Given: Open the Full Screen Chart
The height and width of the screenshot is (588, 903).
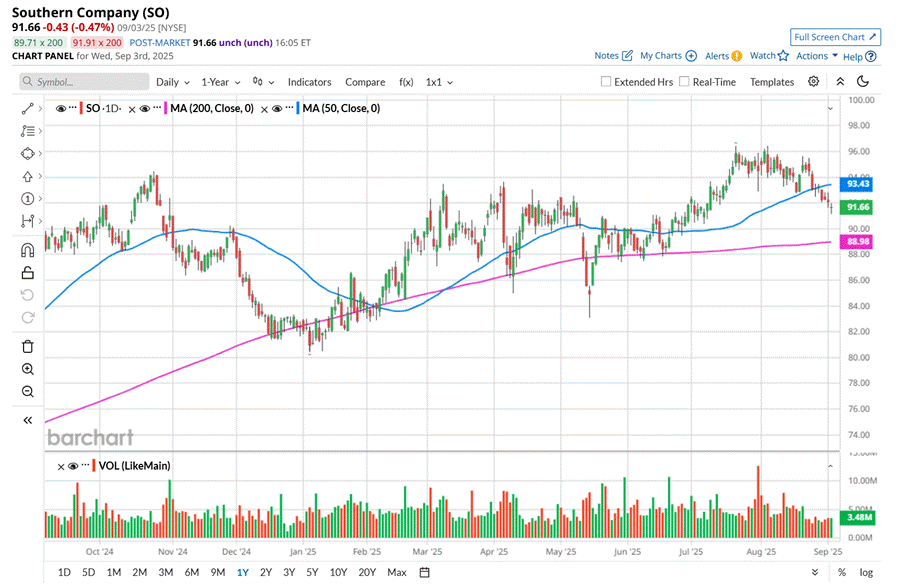Looking at the screenshot, I should coord(835,37).
